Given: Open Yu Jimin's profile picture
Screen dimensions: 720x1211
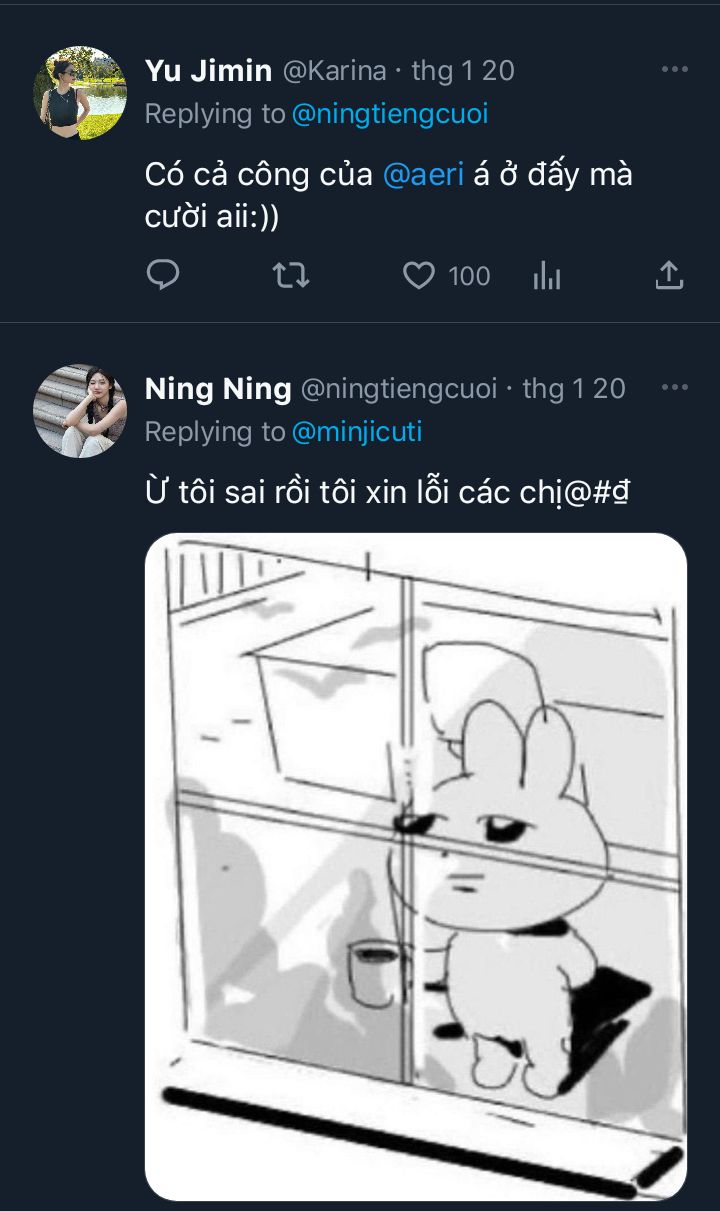Looking at the screenshot, I should pos(80,93).
